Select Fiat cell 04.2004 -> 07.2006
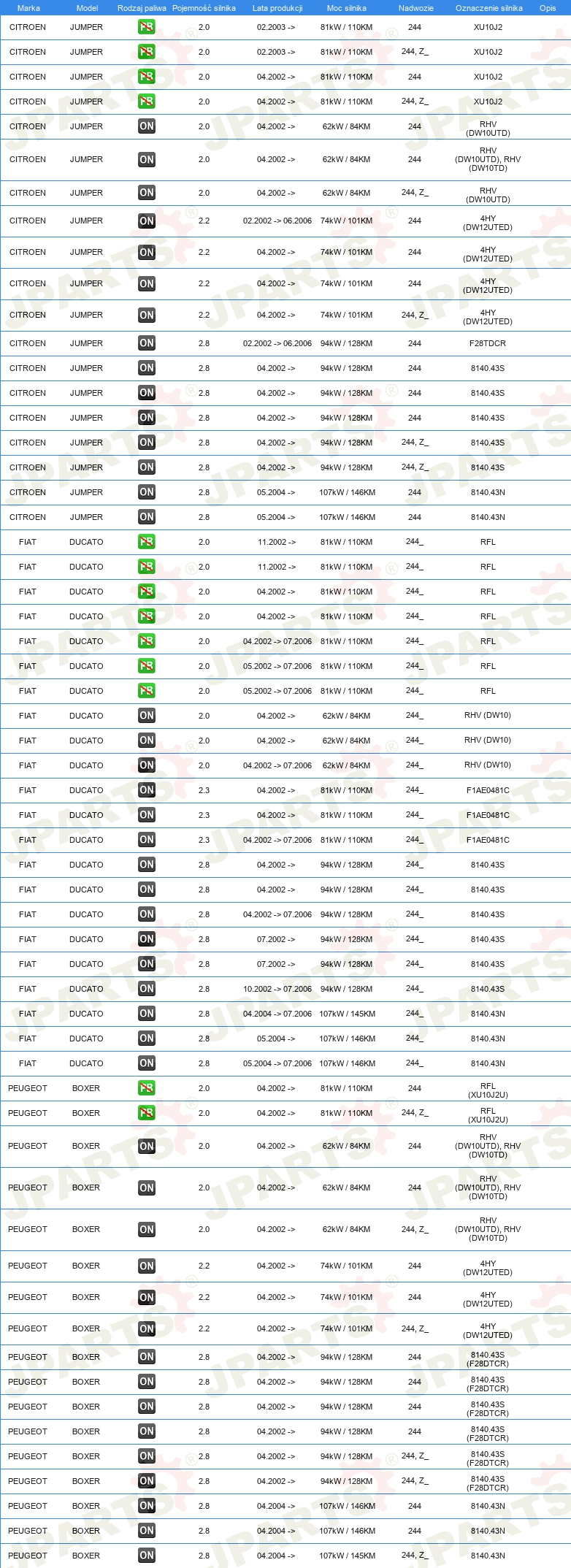 pos(277,1014)
